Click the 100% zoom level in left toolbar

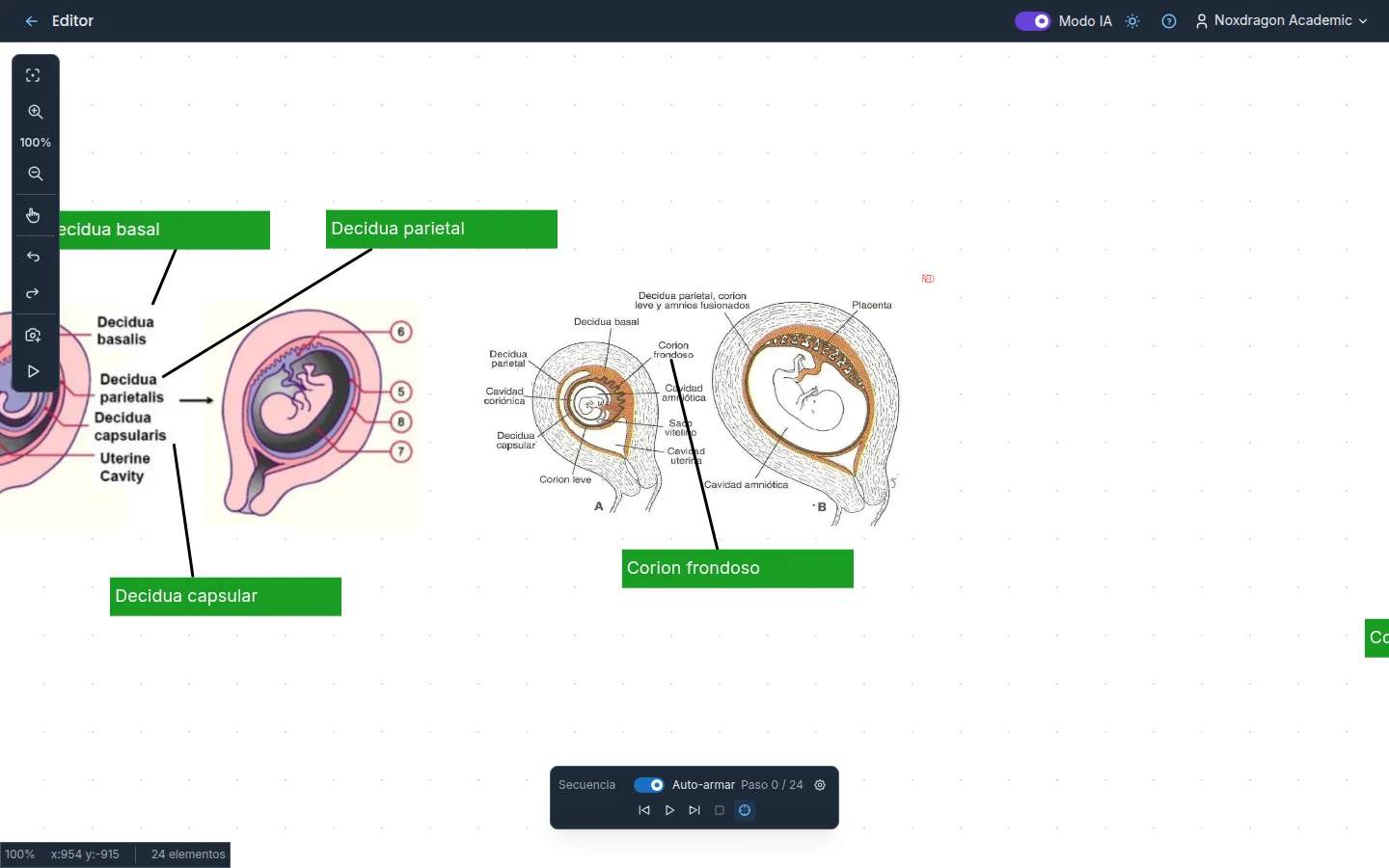tap(35, 143)
